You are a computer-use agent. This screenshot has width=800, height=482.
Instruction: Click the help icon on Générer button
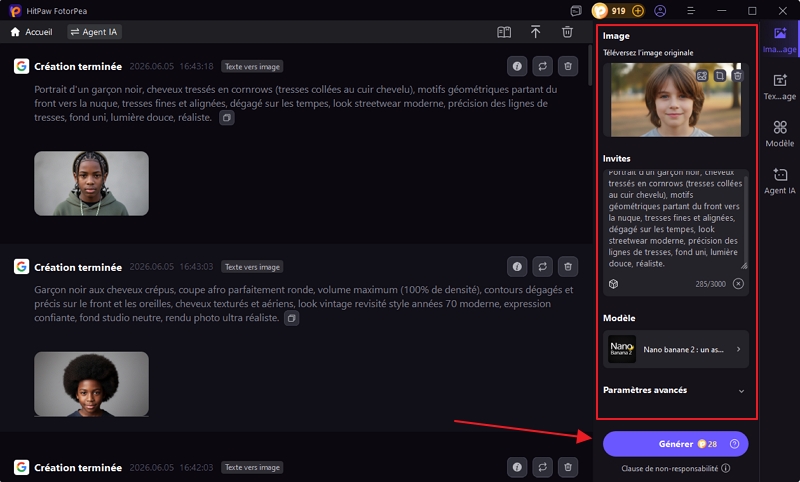point(734,444)
